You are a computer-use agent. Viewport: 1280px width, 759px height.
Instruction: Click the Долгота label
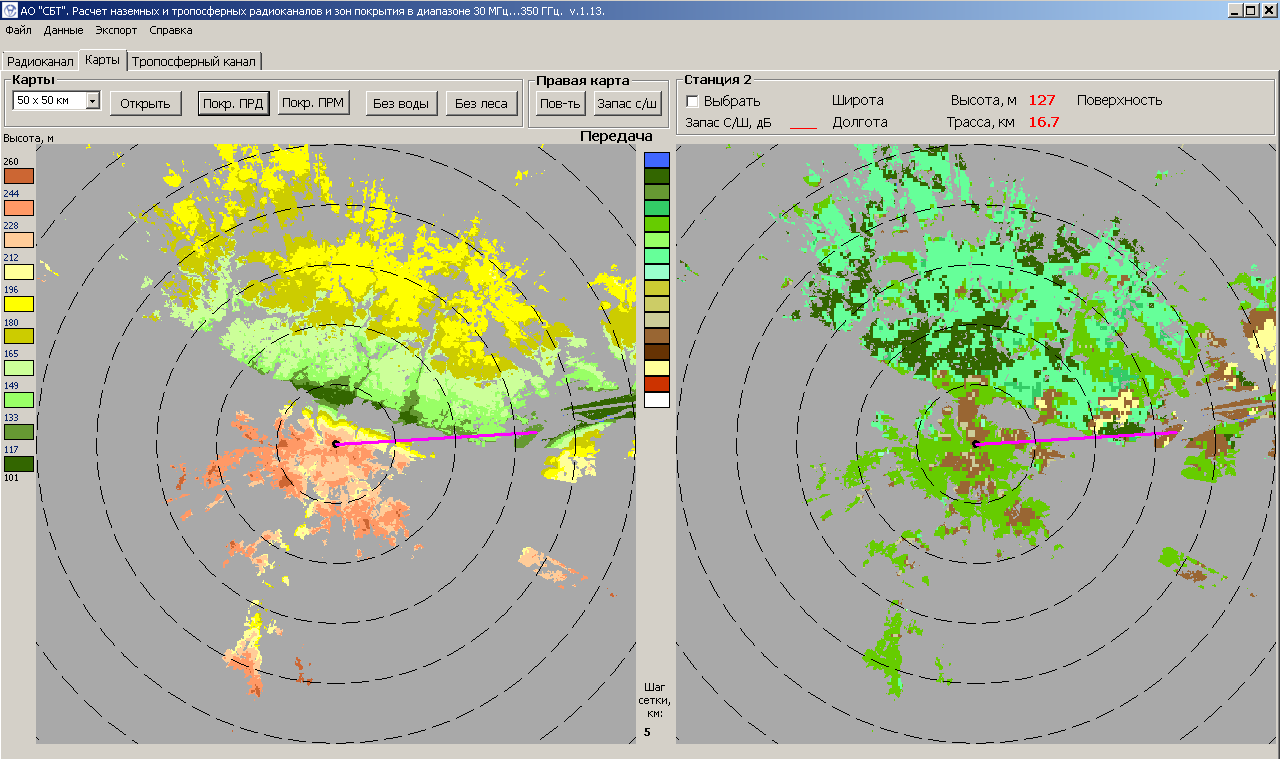point(860,123)
